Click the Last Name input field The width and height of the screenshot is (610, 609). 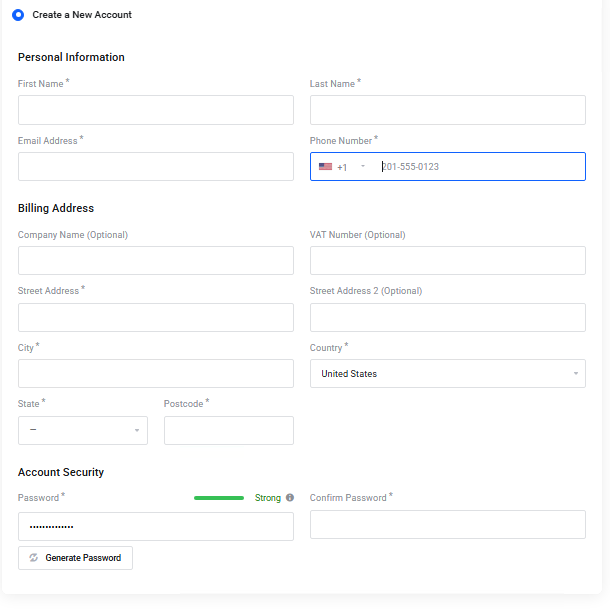(x=447, y=110)
